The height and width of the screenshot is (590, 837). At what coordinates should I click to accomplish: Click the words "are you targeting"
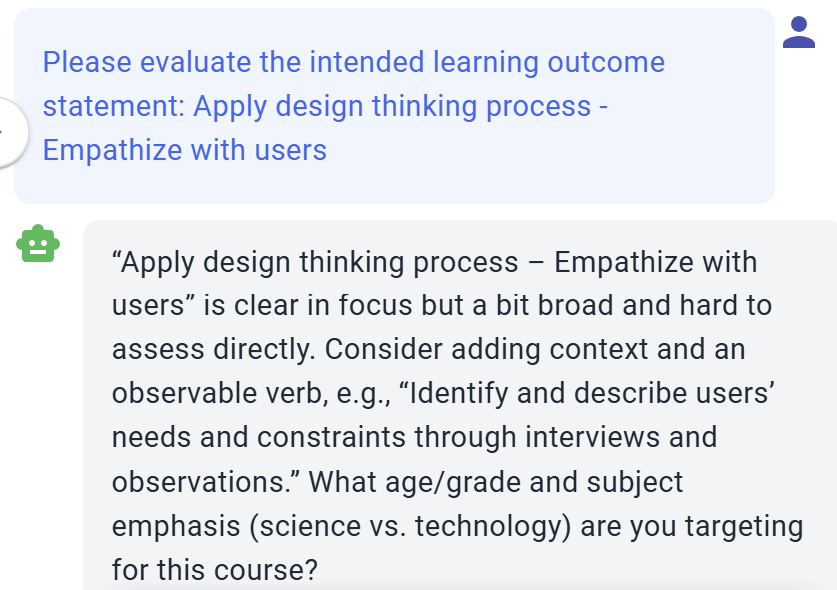point(692,526)
